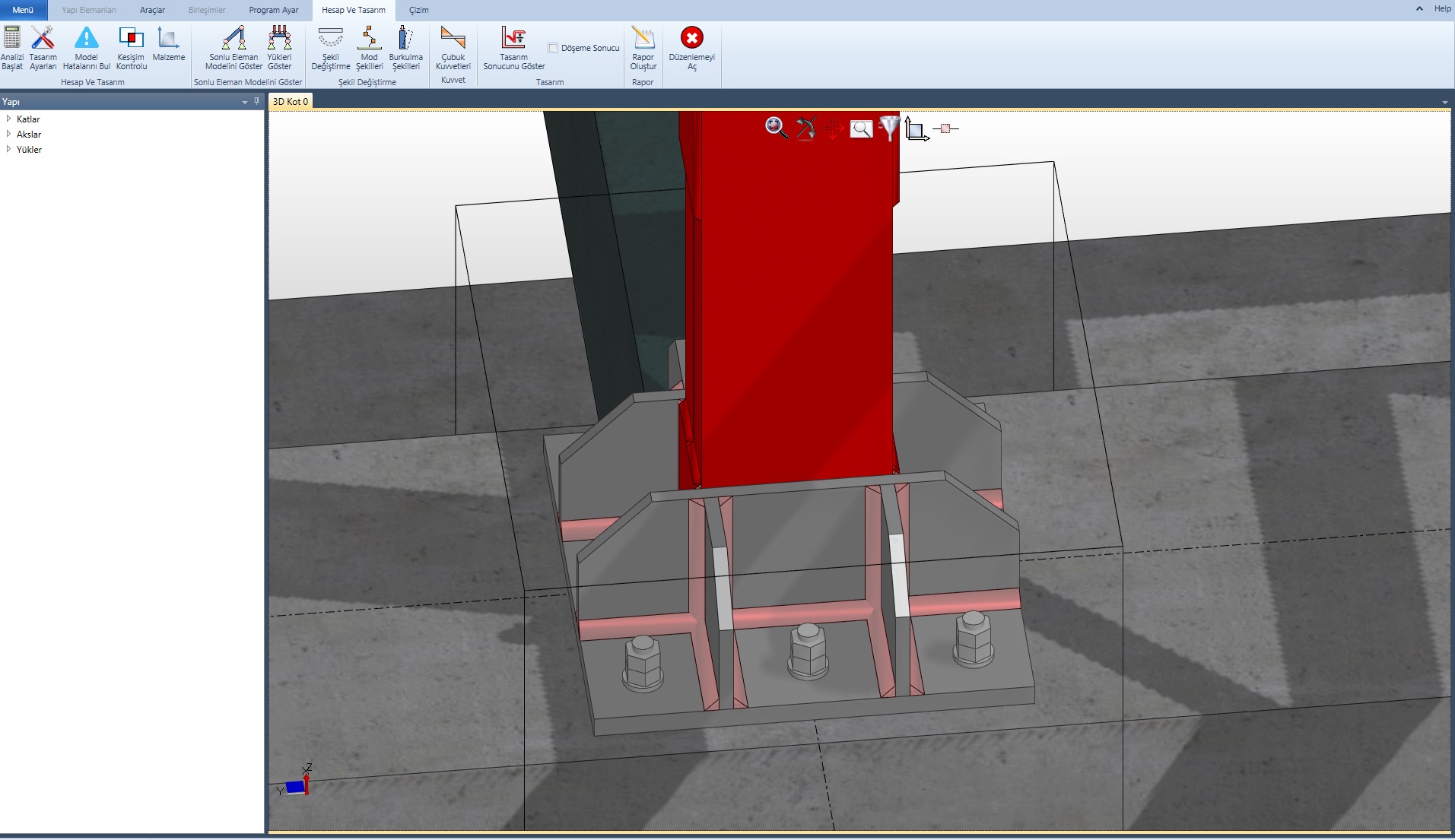Viewport: 1455px width, 840px height.
Task: Start analysis with Analizi Başlat
Action: (12, 48)
